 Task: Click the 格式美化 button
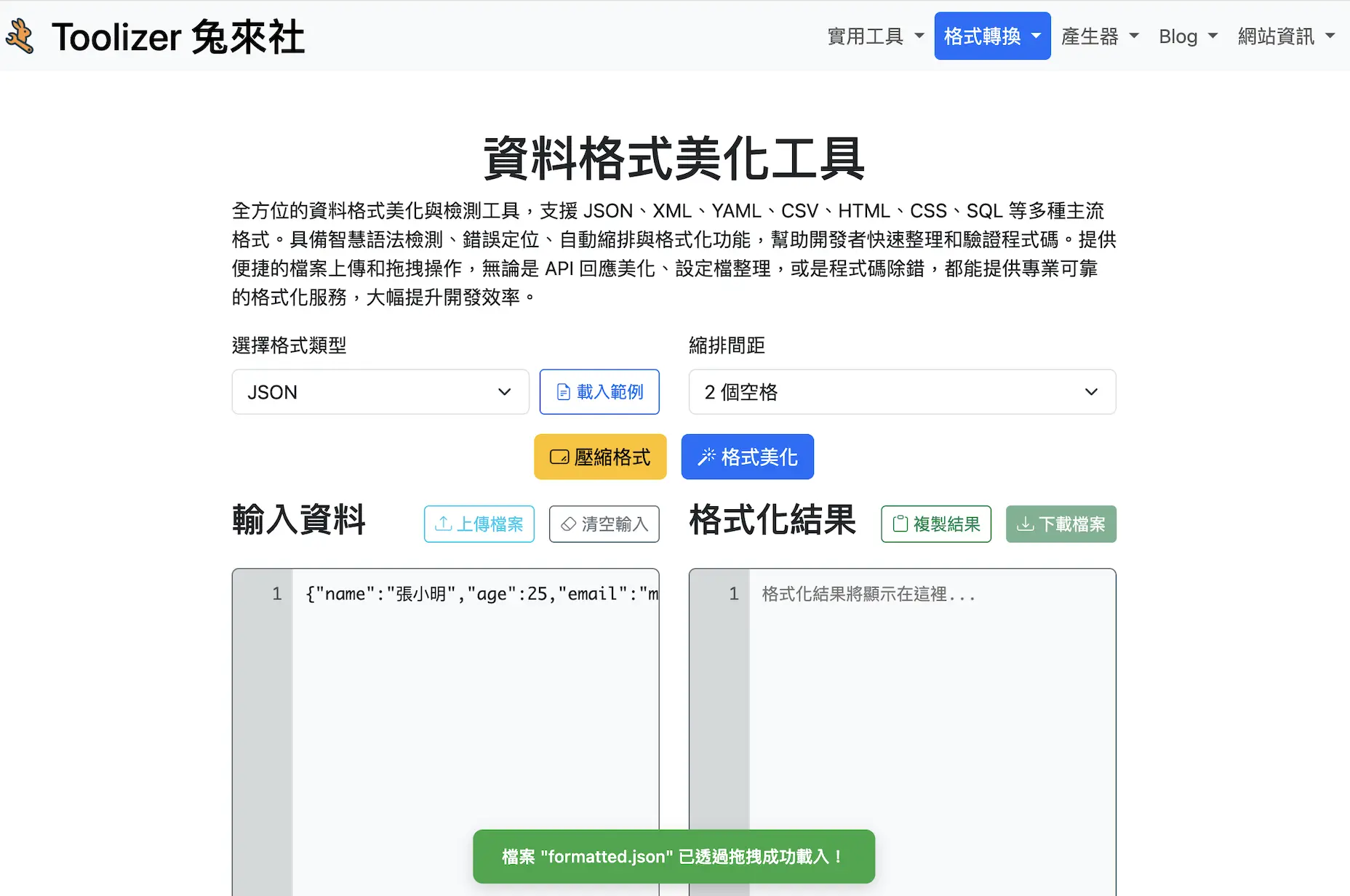coord(747,456)
